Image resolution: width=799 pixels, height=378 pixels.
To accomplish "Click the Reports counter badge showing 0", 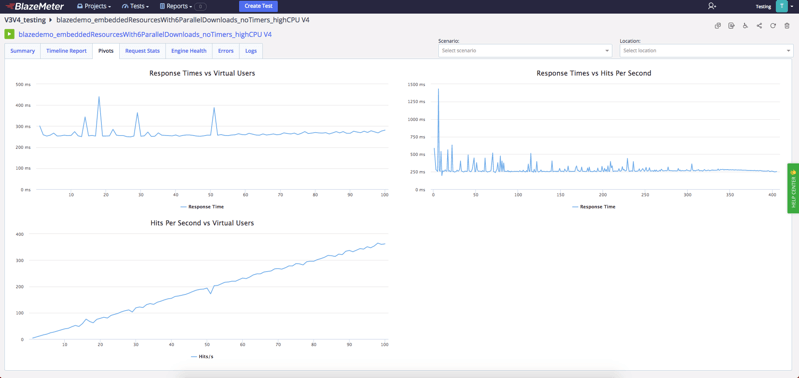I will coord(200,7).
